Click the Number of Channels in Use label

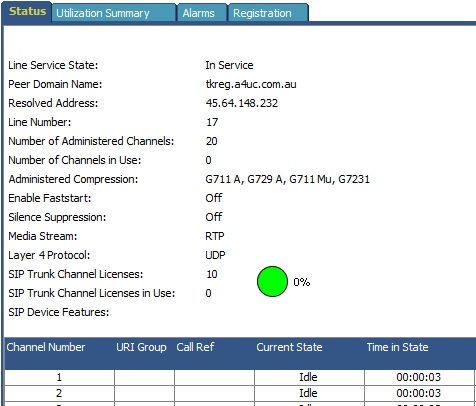[75, 160]
